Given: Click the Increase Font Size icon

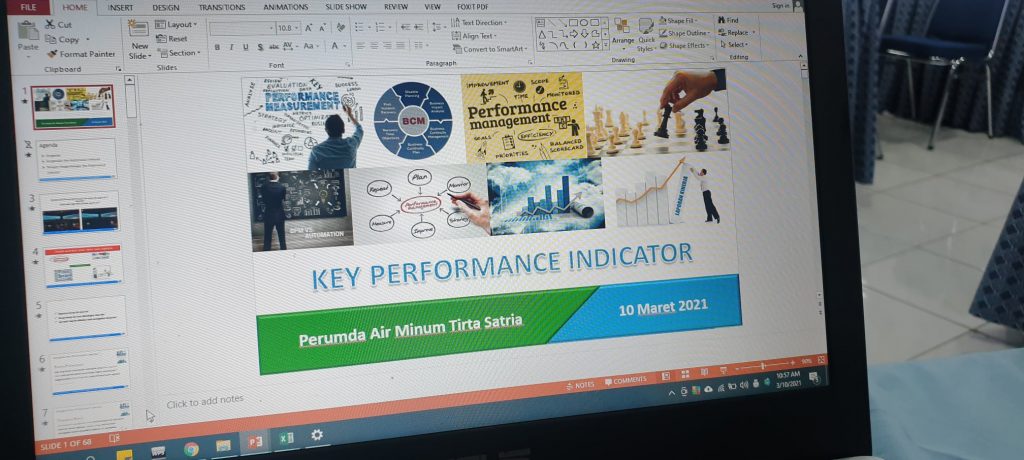Looking at the screenshot, I should tap(310, 27).
